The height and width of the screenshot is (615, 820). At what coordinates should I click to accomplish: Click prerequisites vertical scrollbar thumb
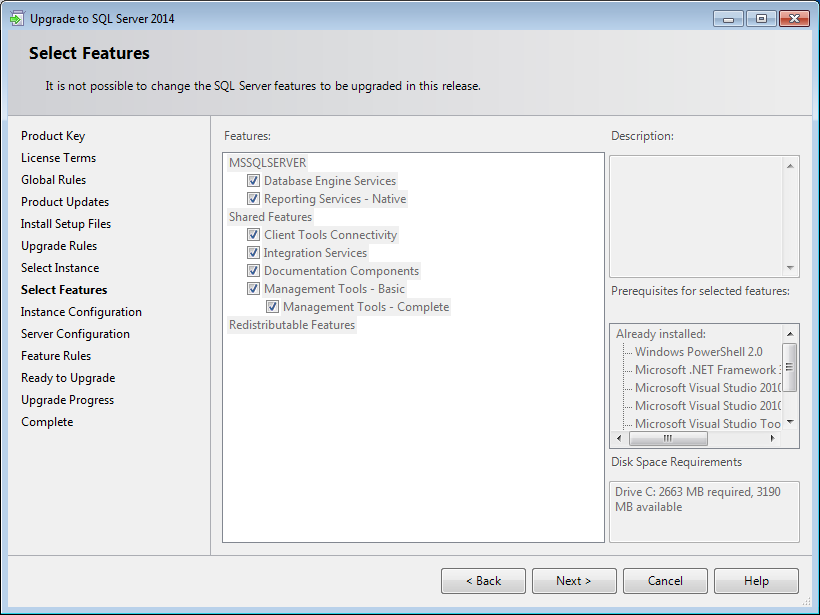click(x=789, y=367)
